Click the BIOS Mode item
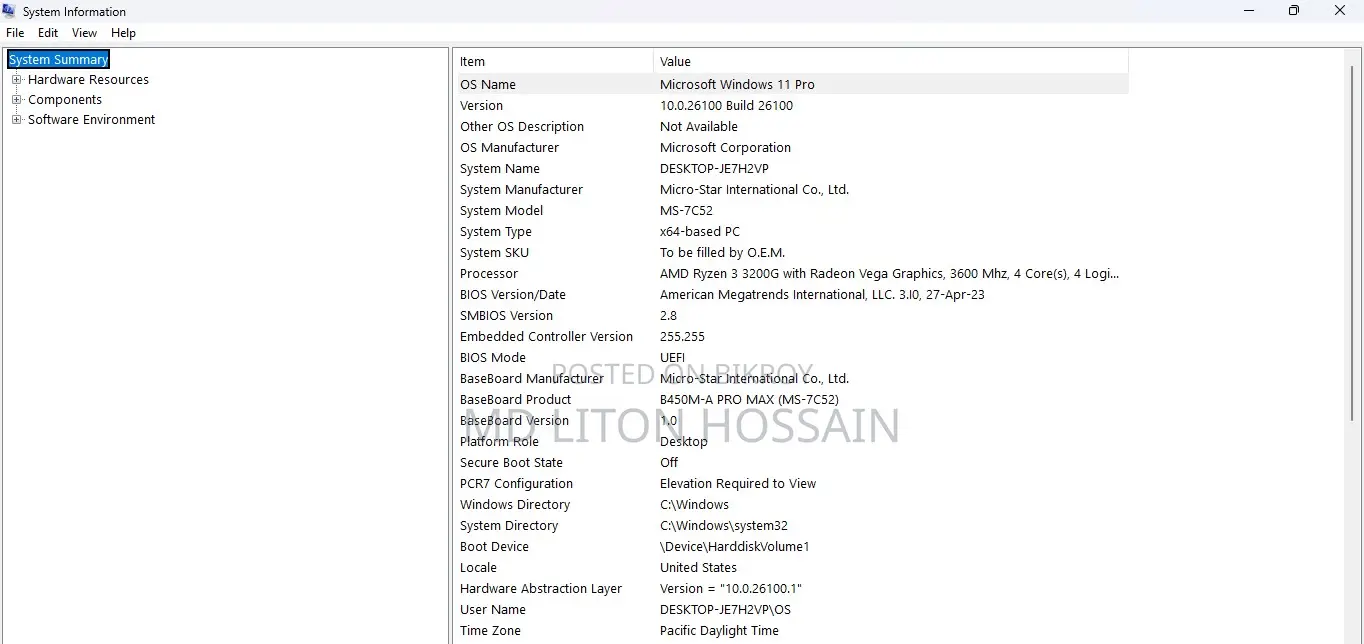The height and width of the screenshot is (644, 1364). [x=493, y=358]
